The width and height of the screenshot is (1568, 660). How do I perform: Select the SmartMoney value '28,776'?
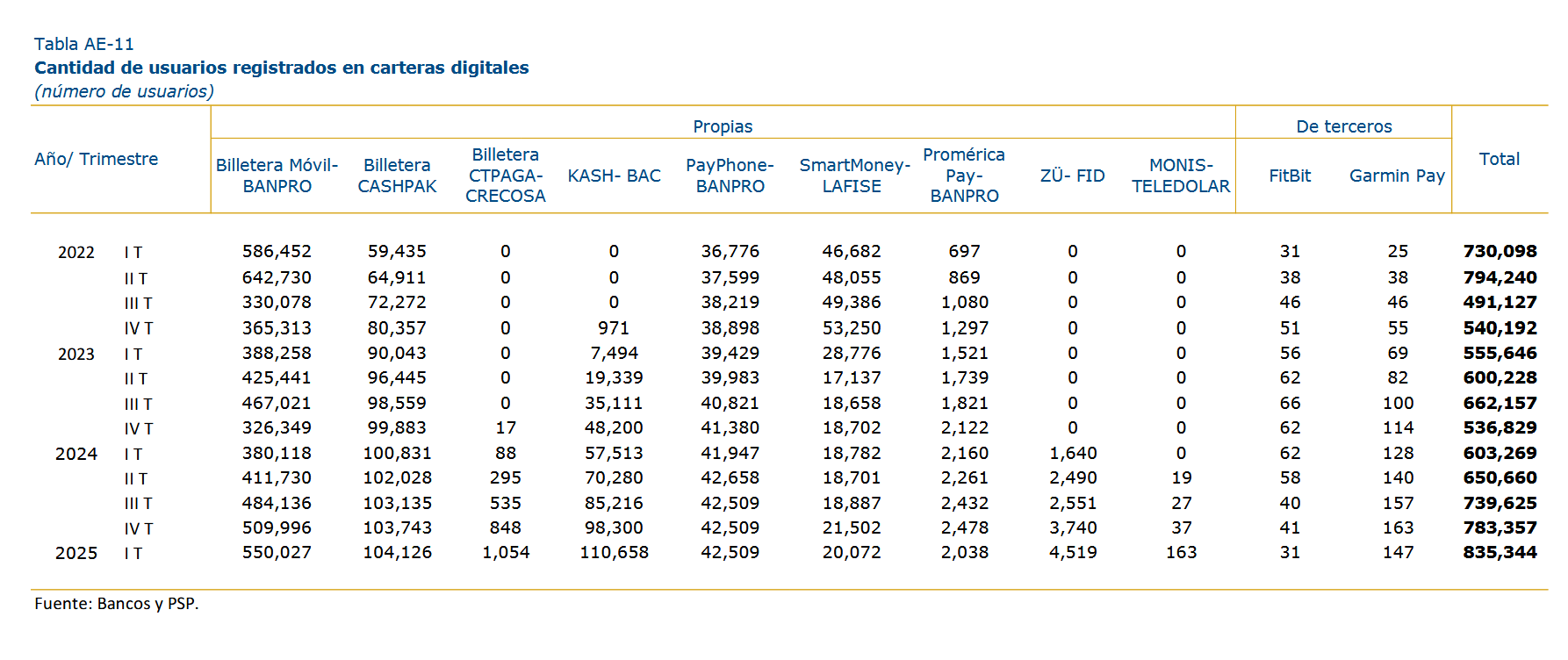[851, 354]
